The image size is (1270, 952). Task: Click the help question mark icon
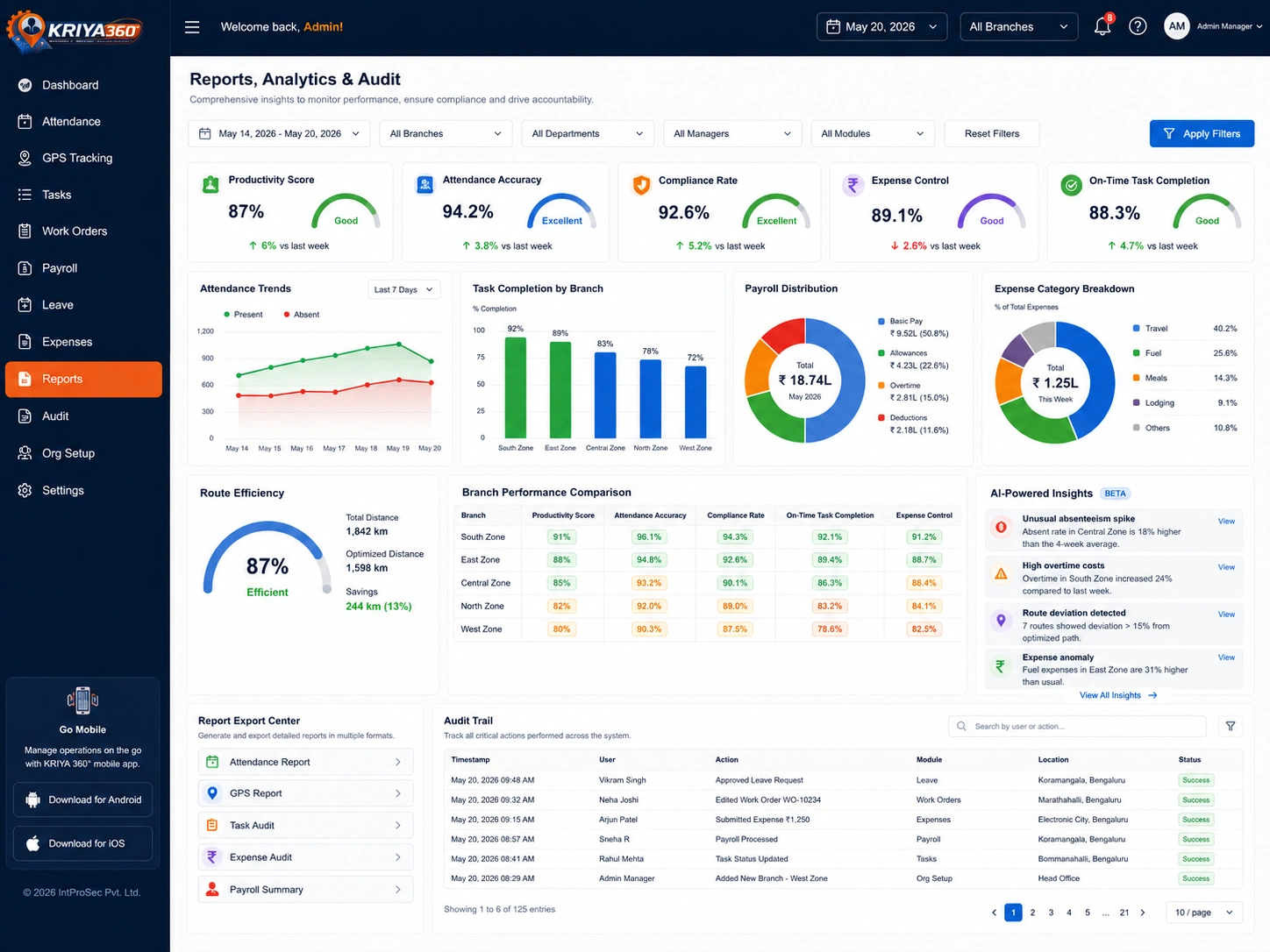pos(1138,26)
